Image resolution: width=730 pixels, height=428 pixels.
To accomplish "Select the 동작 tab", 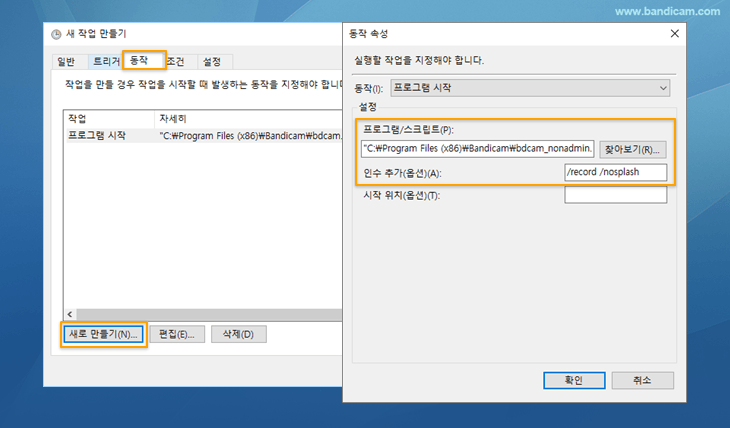I will pos(144,60).
